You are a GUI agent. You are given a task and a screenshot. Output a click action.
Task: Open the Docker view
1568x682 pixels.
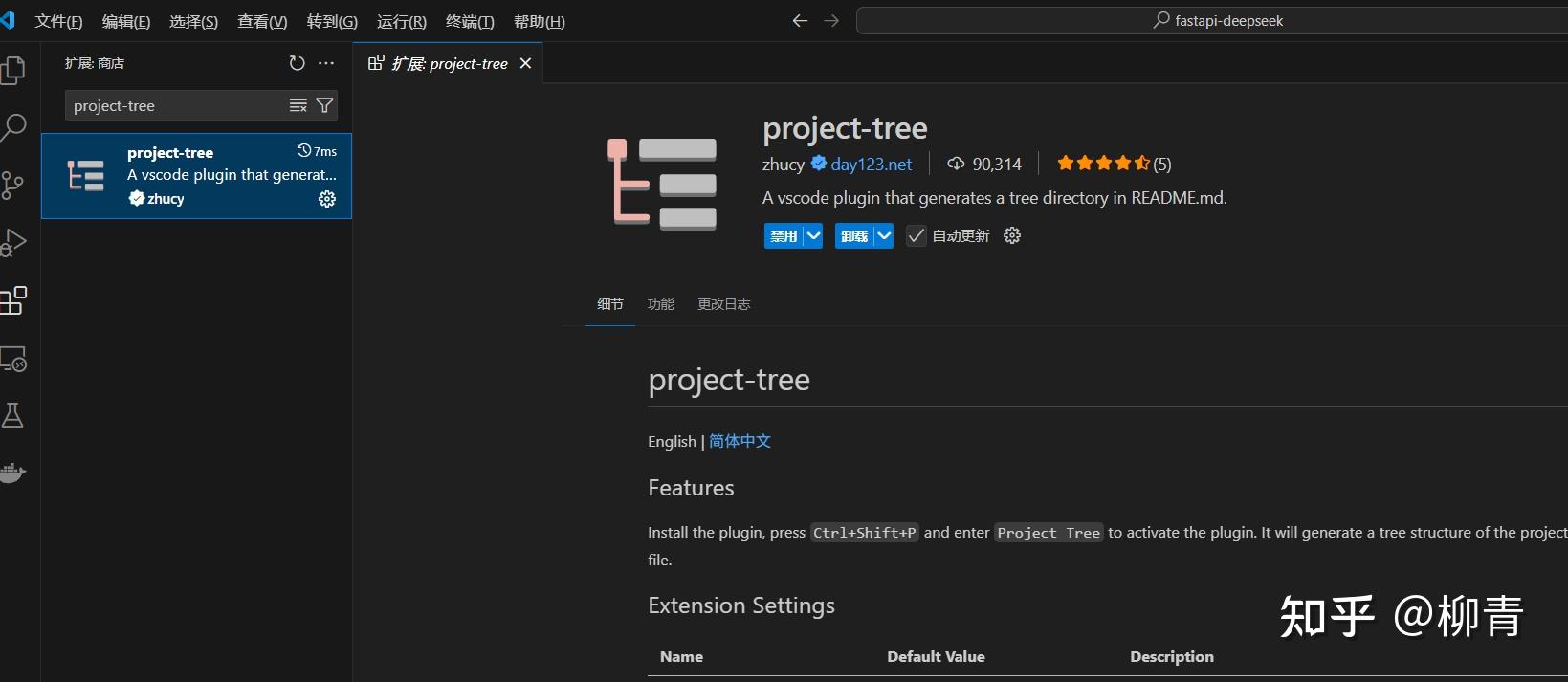12,473
